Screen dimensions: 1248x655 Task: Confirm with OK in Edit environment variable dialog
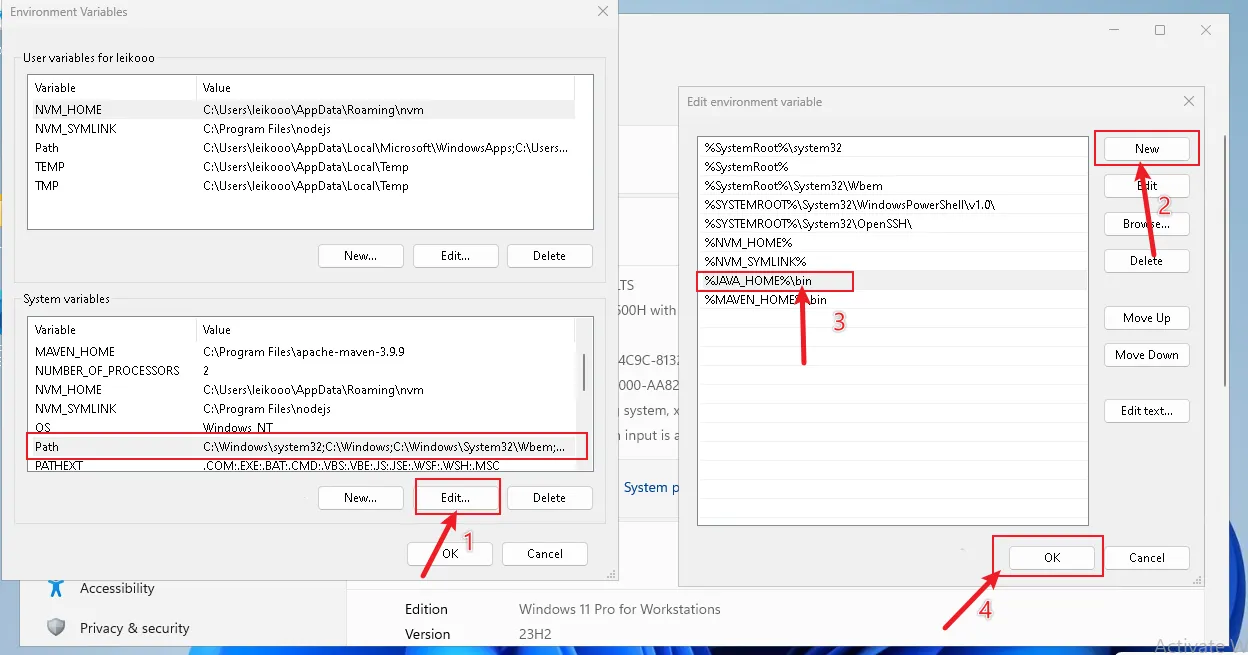click(1051, 558)
